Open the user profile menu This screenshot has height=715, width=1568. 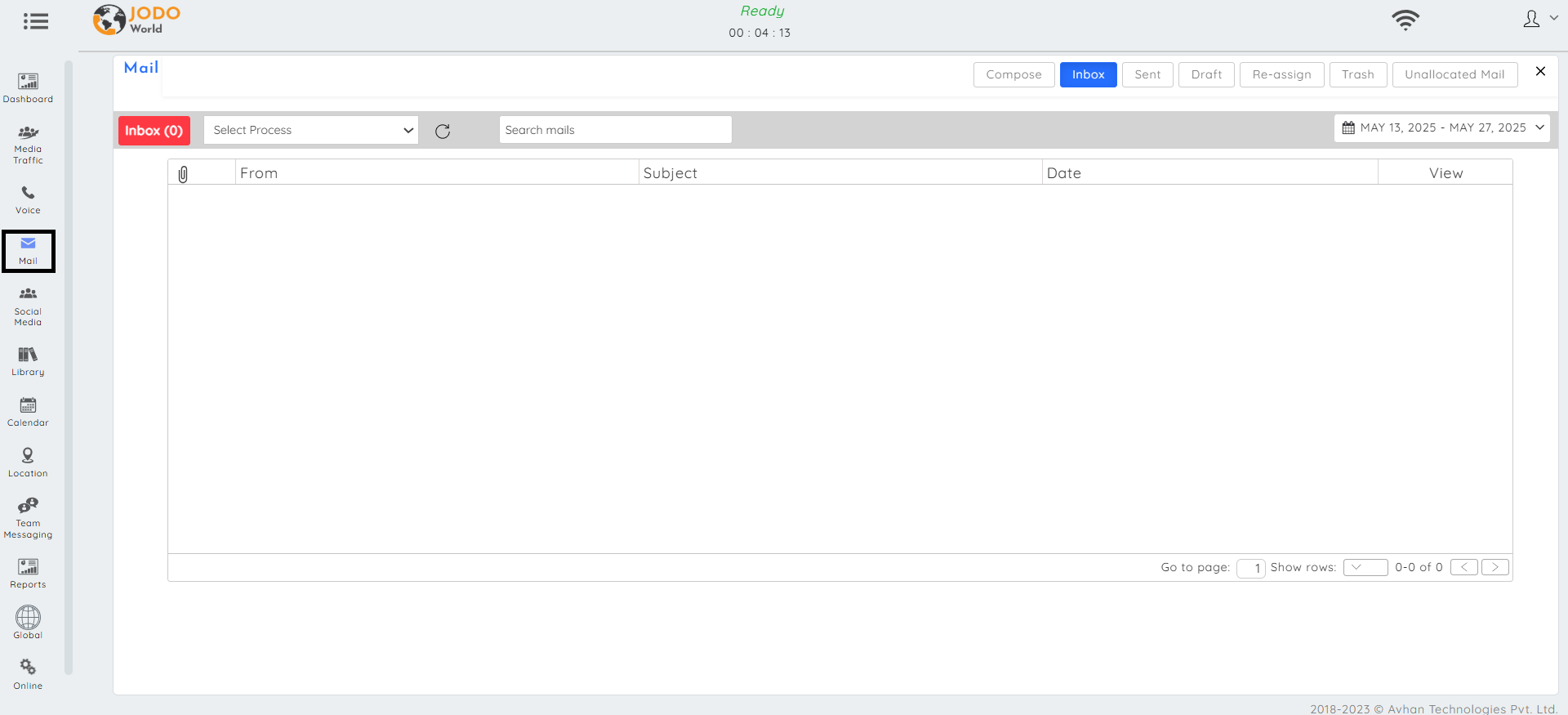(x=1540, y=19)
